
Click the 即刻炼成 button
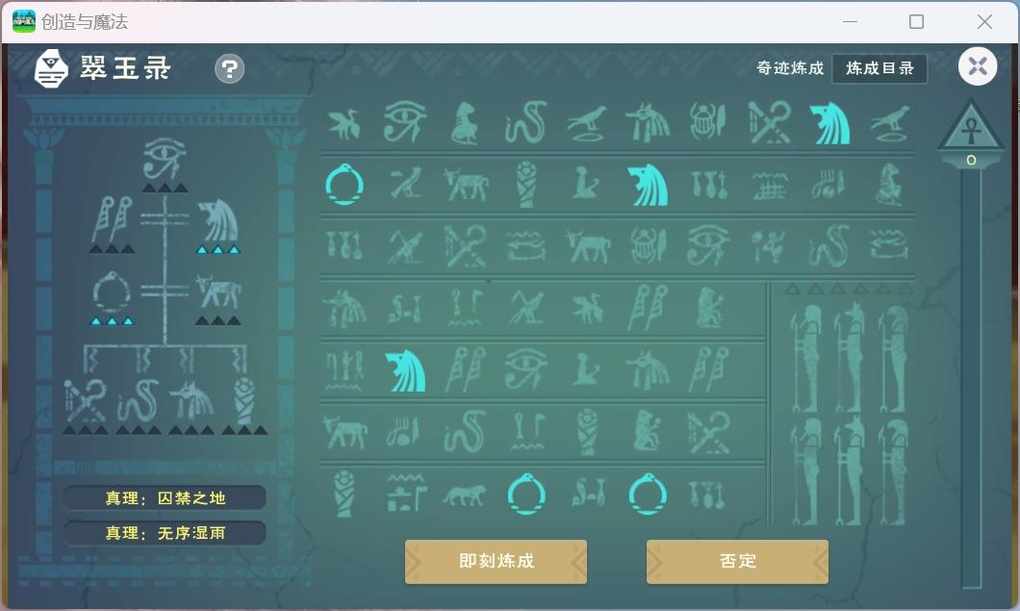(496, 561)
